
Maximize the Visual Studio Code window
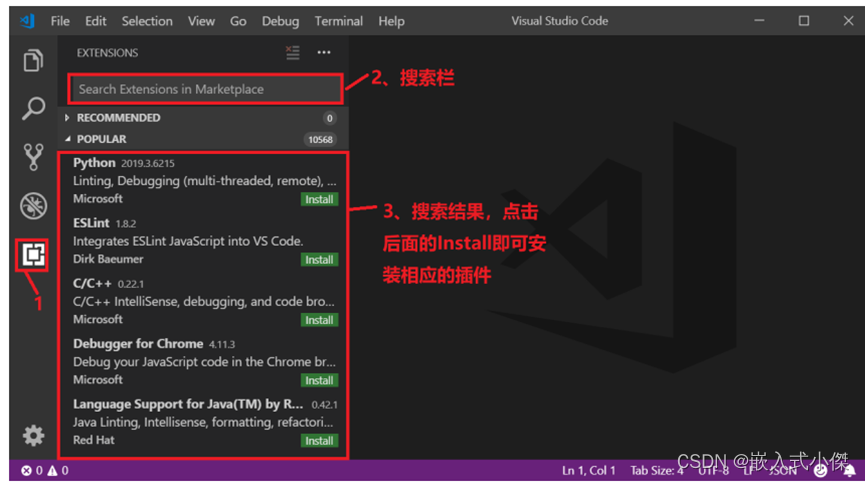[804, 21]
